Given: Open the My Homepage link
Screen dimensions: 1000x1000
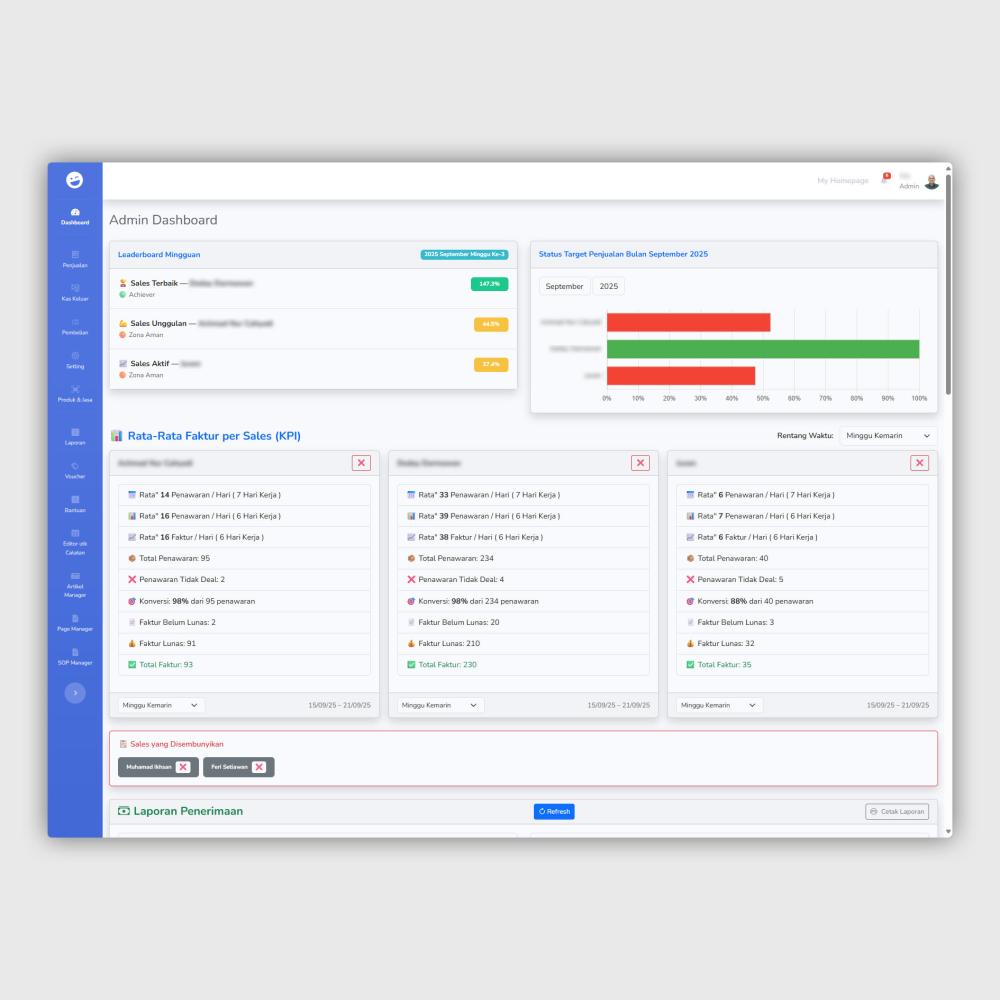Looking at the screenshot, I should pos(842,181).
